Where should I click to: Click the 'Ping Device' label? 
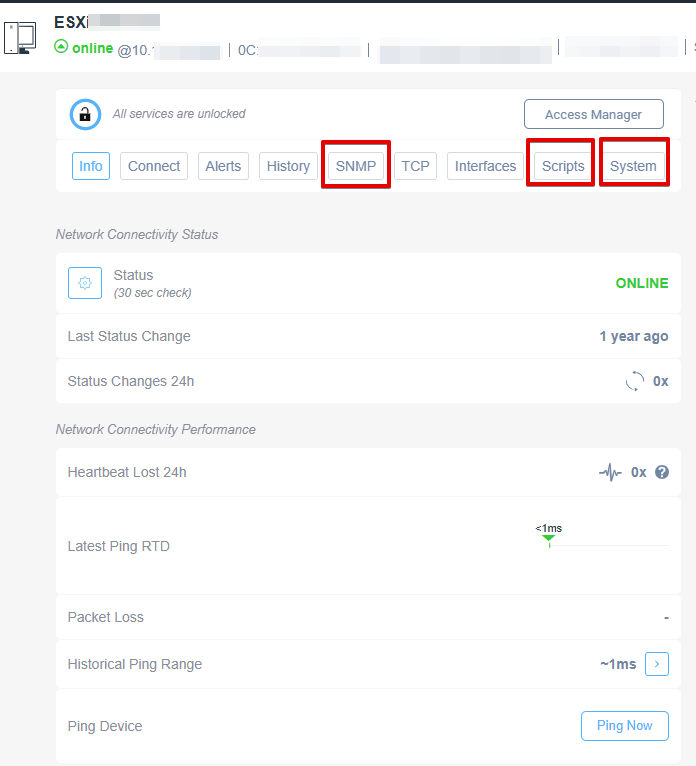tap(105, 726)
